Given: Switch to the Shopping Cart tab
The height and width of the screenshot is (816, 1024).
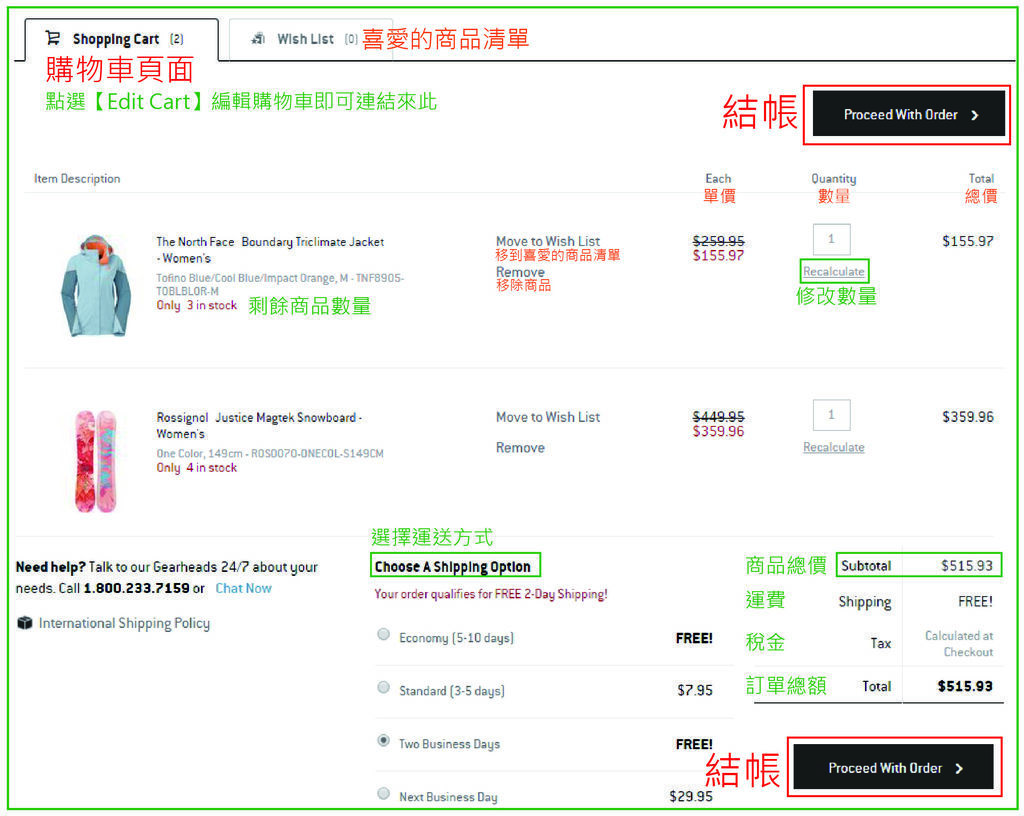Looking at the screenshot, I should 121,39.
